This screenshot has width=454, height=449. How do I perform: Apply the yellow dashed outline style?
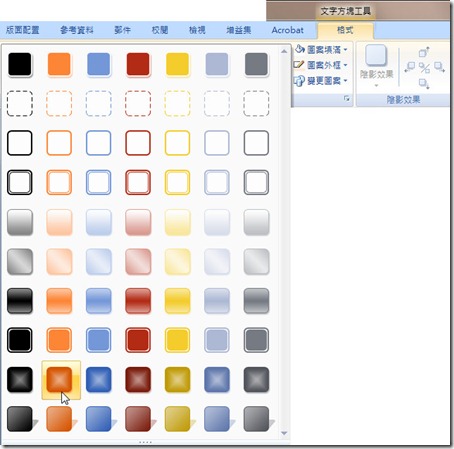coord(177,103)
